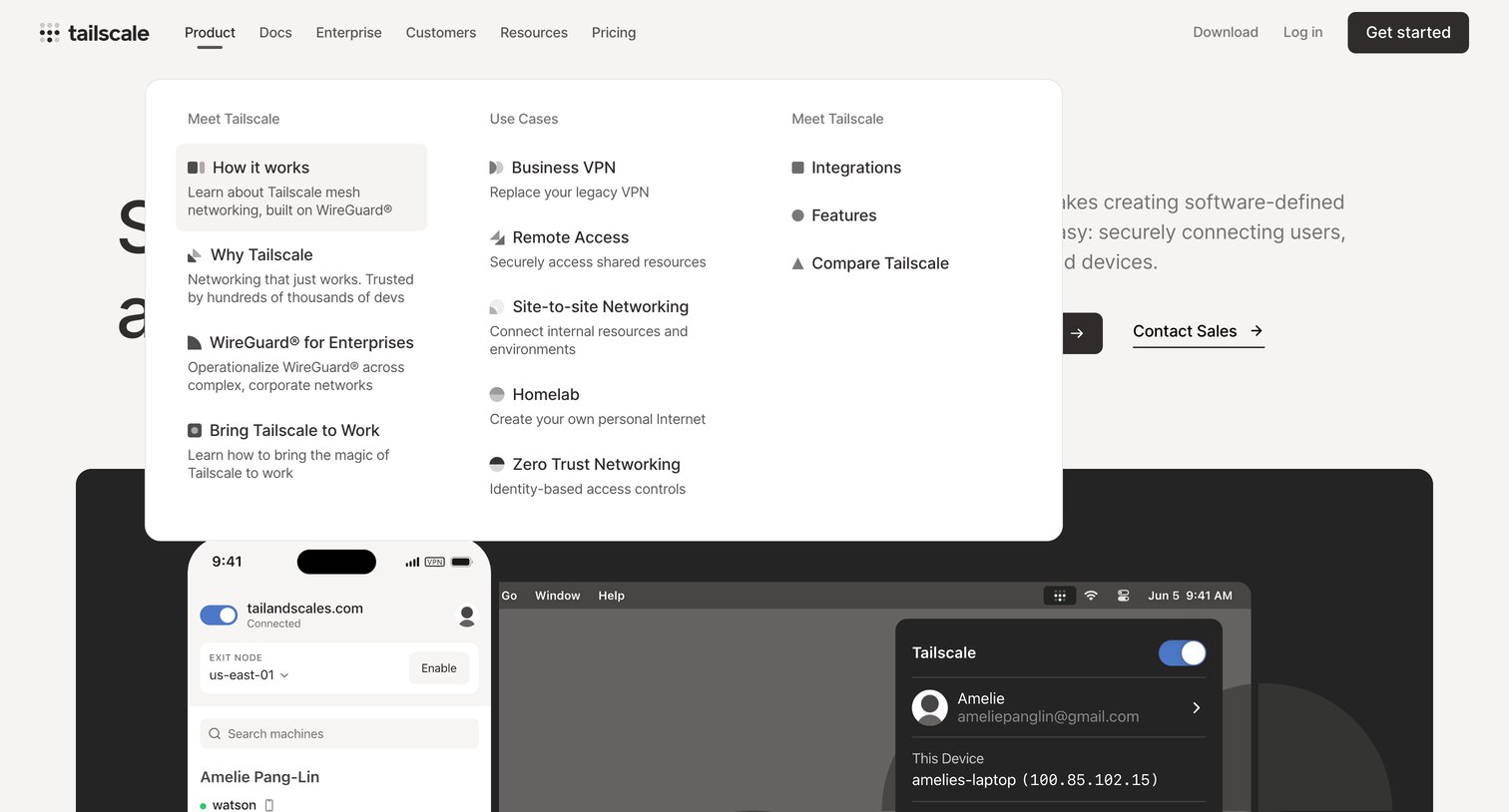1509x812 pixels.
Task: Click the profile avatar in the phone mockup
Action: [466, 615]
